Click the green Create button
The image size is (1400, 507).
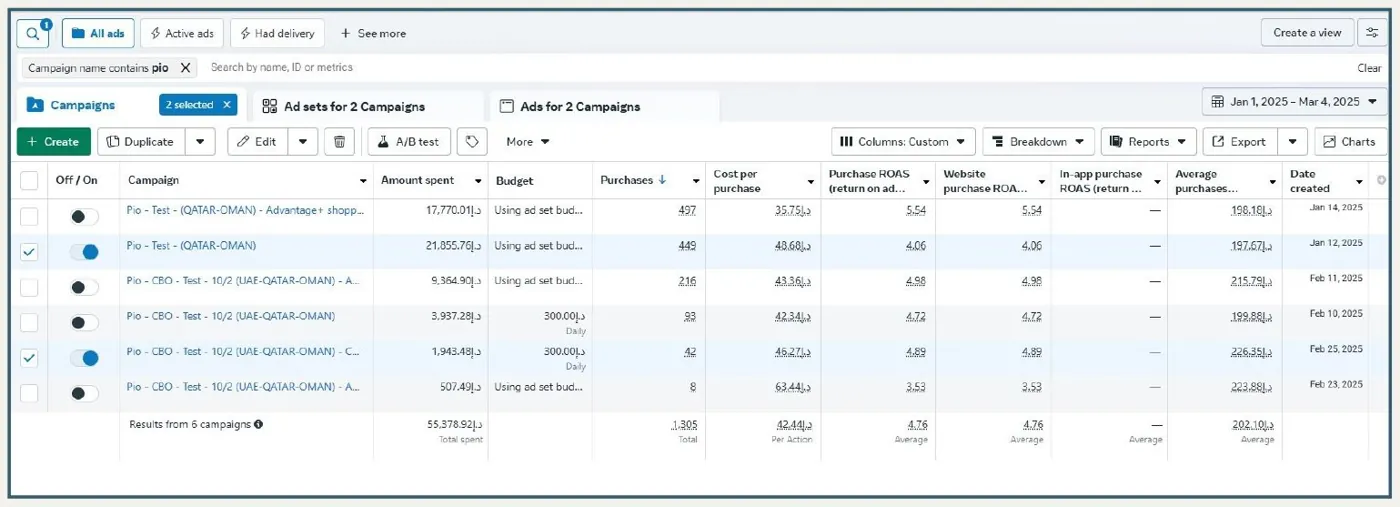(x=54, y=142)
